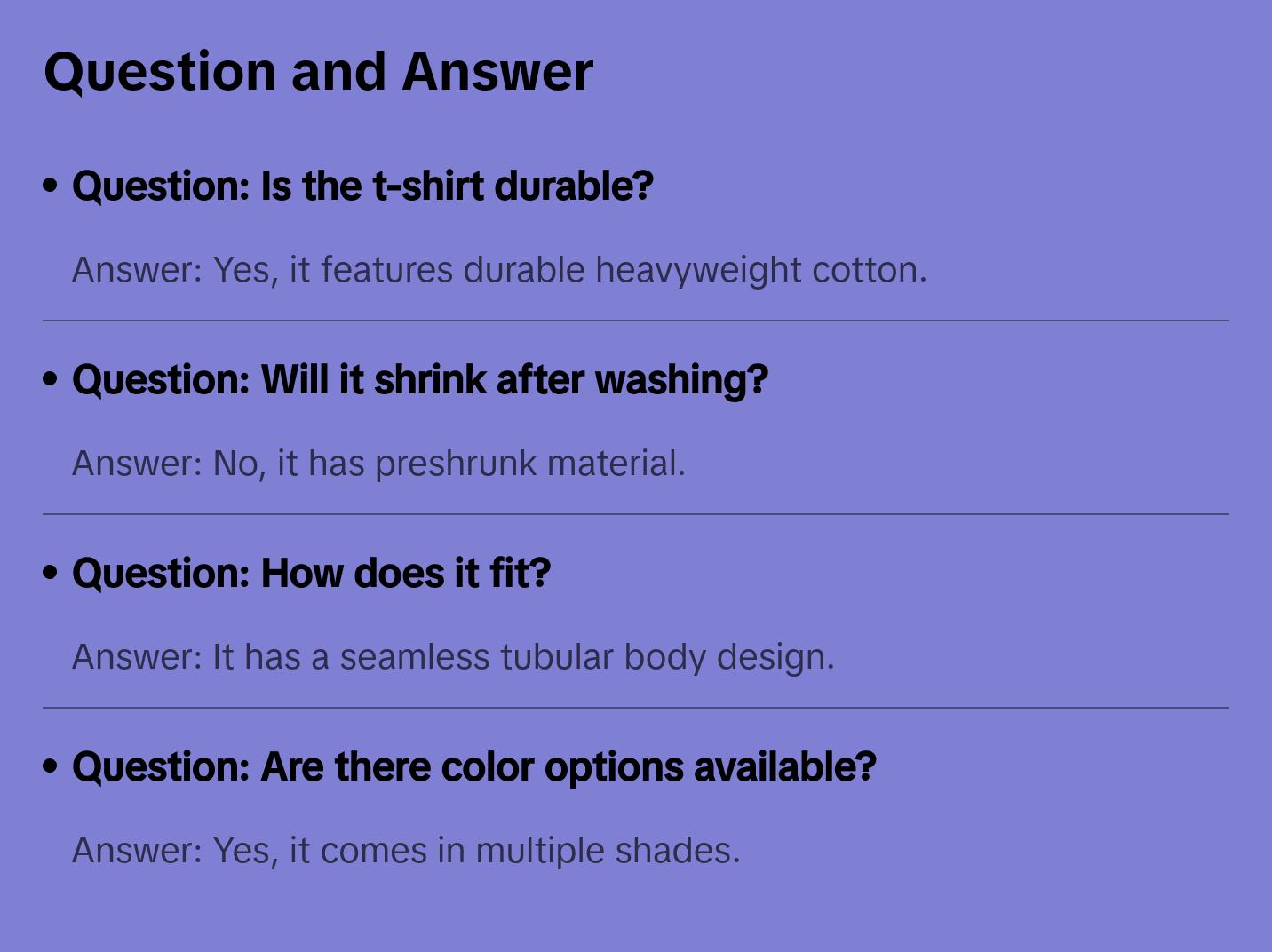
Task: Click the divider below the preshrunk answer
Action: [636, 514]
